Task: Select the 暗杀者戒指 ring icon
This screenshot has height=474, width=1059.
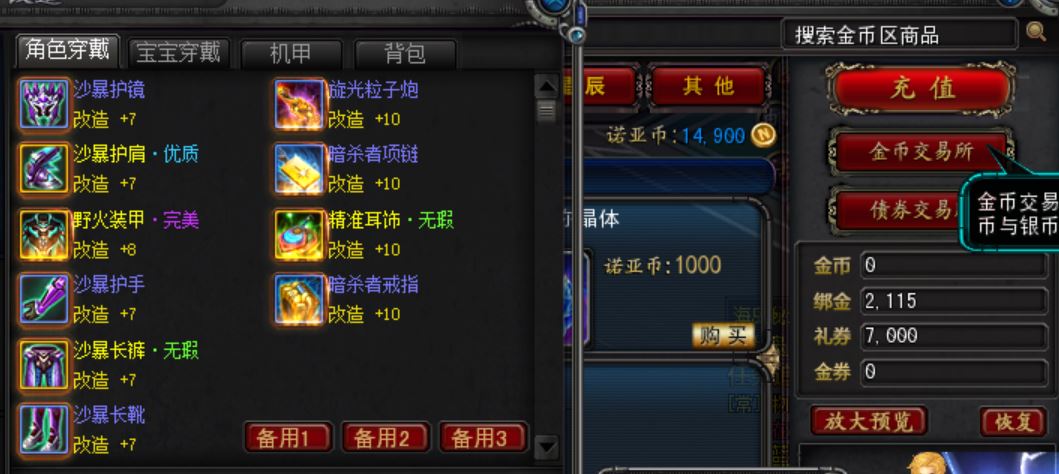Action: click(x=299, y=299)
